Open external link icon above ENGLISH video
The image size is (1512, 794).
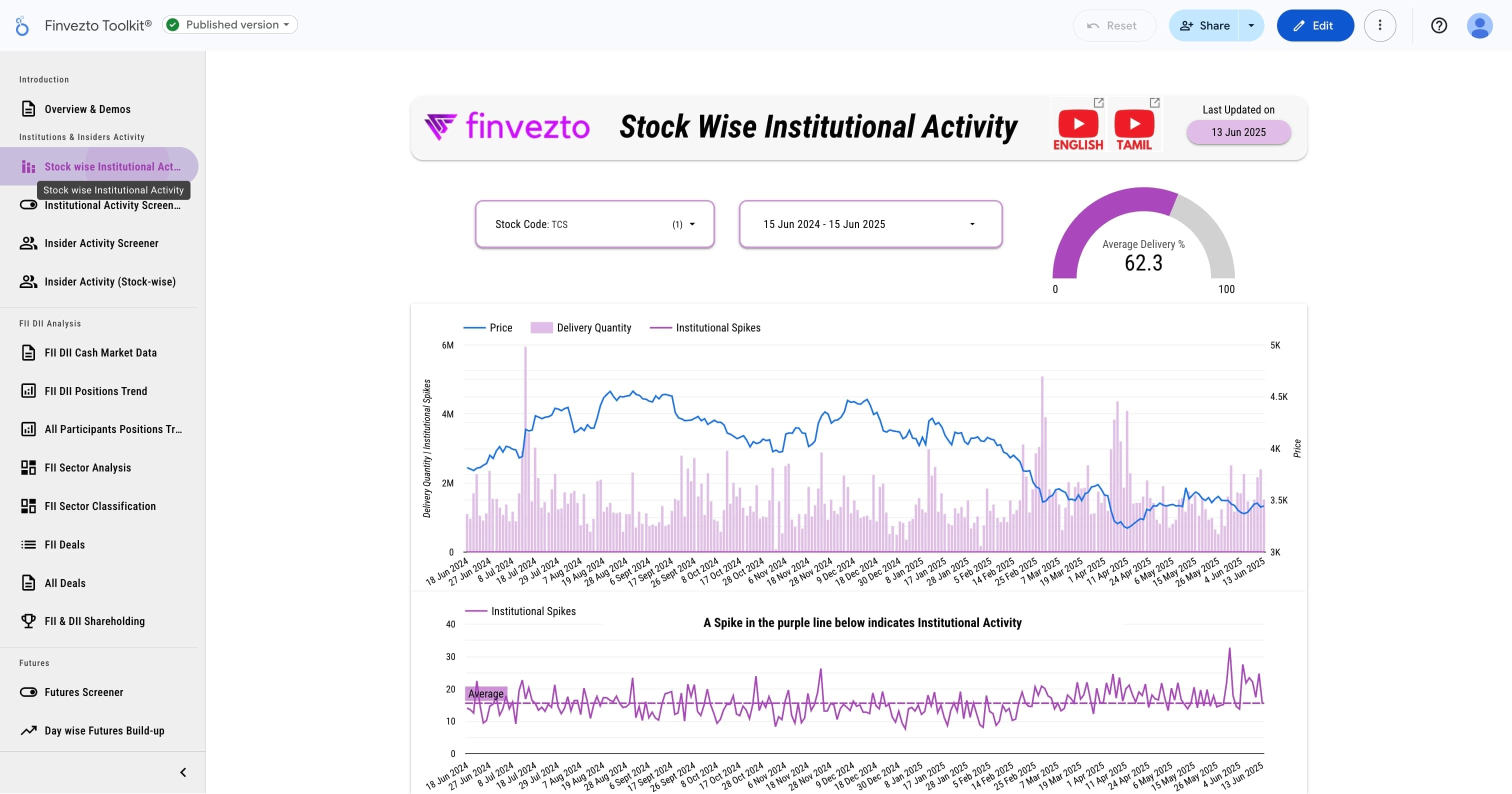1098,102
